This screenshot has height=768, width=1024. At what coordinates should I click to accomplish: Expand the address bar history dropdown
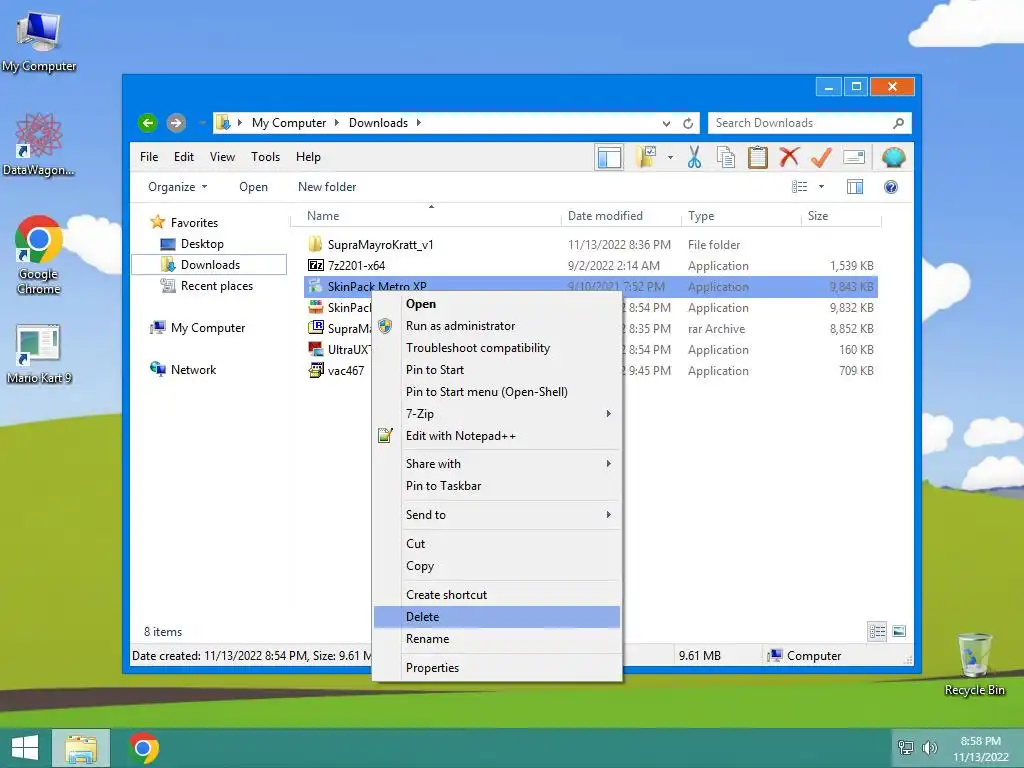pyautogui.click(x=666, y=123)
